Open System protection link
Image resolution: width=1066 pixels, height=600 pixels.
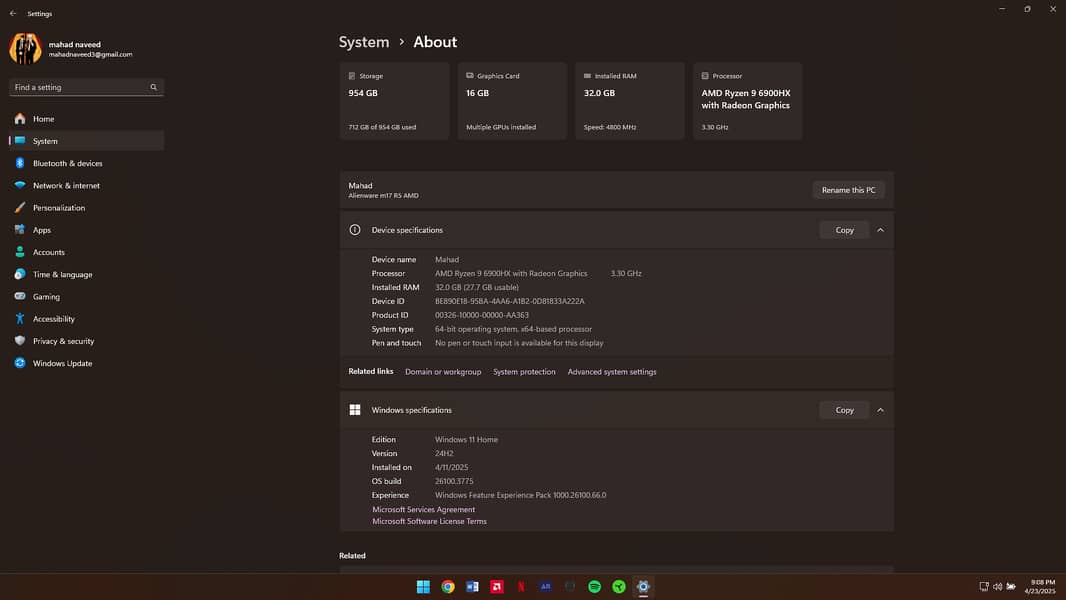(524, 372)
